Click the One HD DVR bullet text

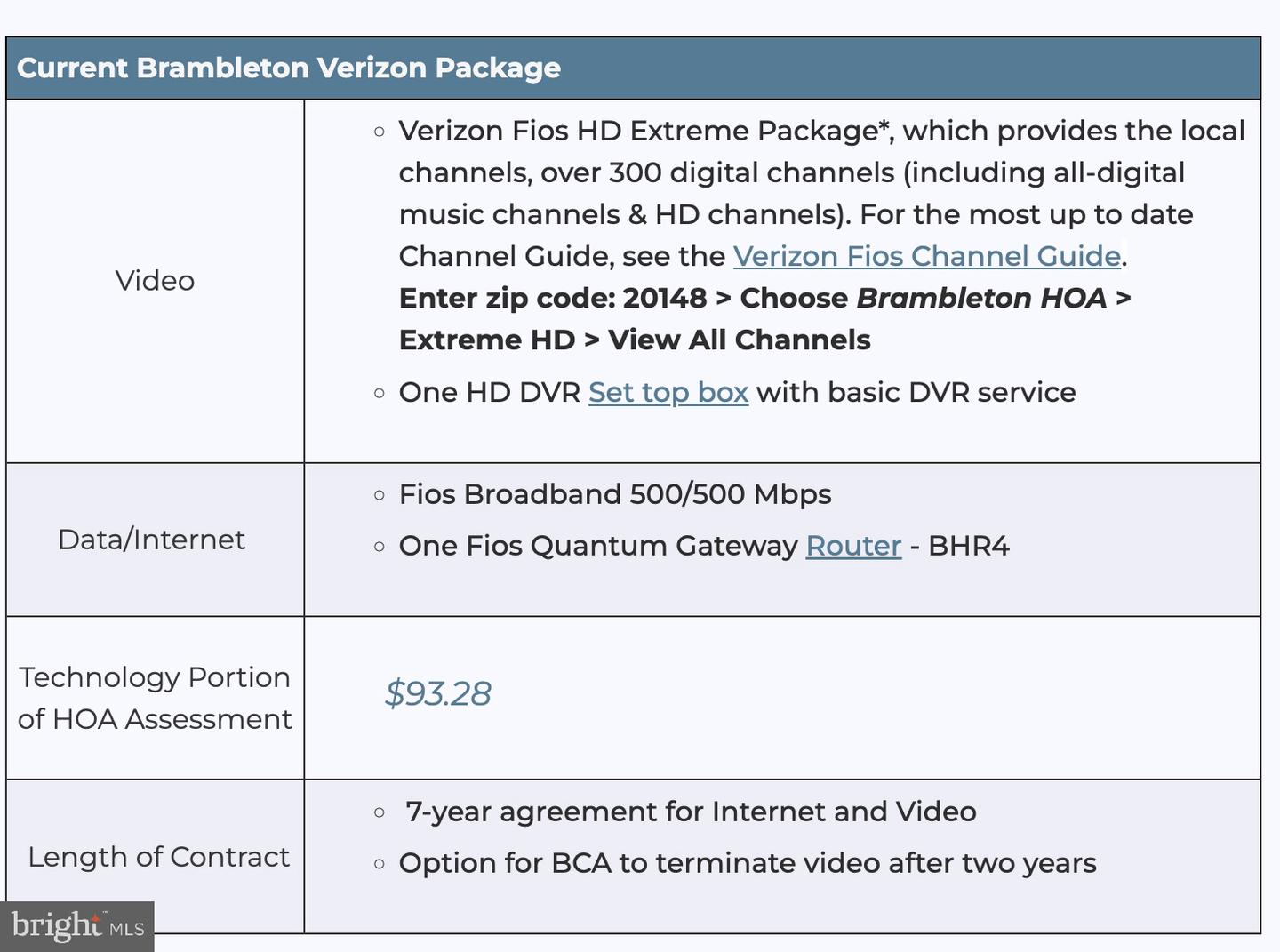tap(490, 392)
